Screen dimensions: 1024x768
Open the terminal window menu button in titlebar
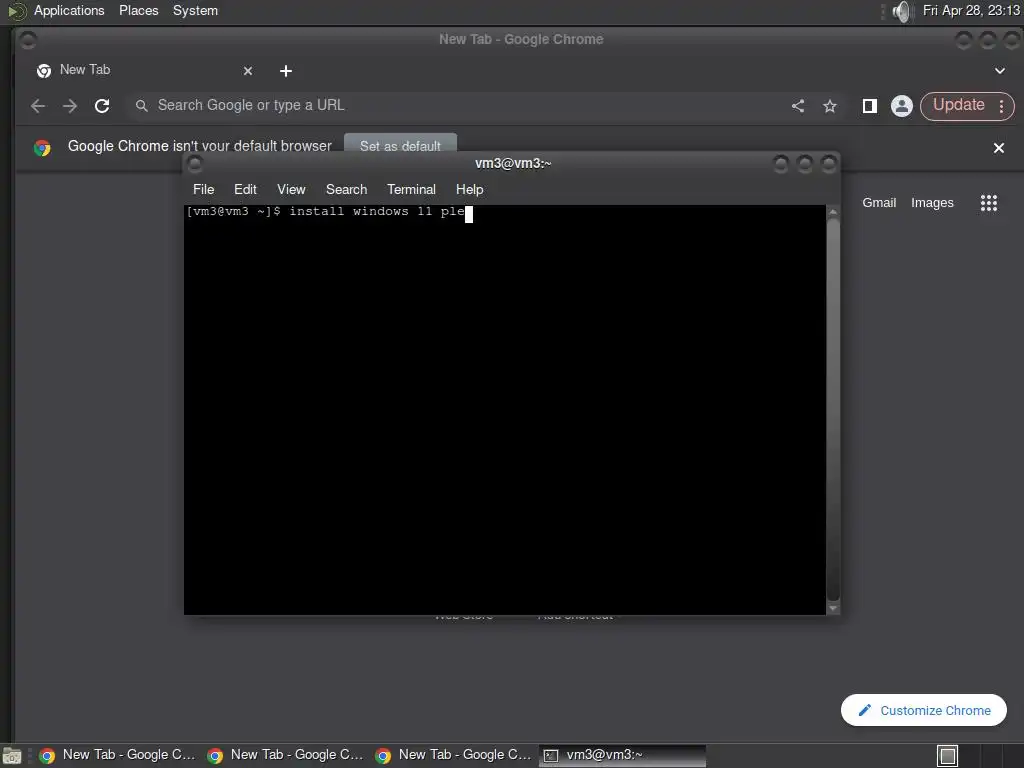(x=195, y=164)
